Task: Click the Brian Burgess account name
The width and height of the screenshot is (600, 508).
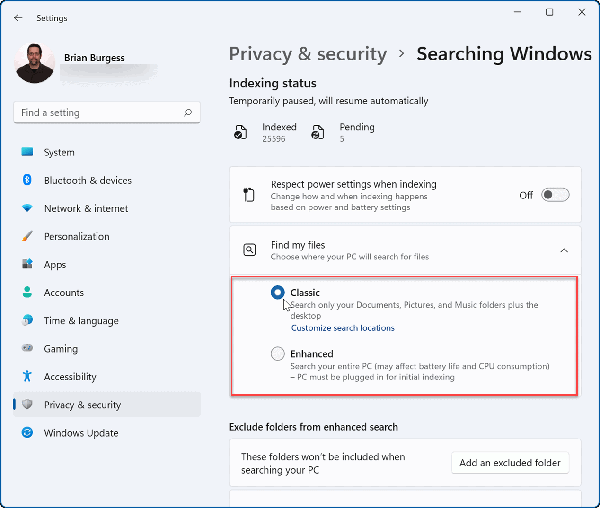Action: [94, 58]
